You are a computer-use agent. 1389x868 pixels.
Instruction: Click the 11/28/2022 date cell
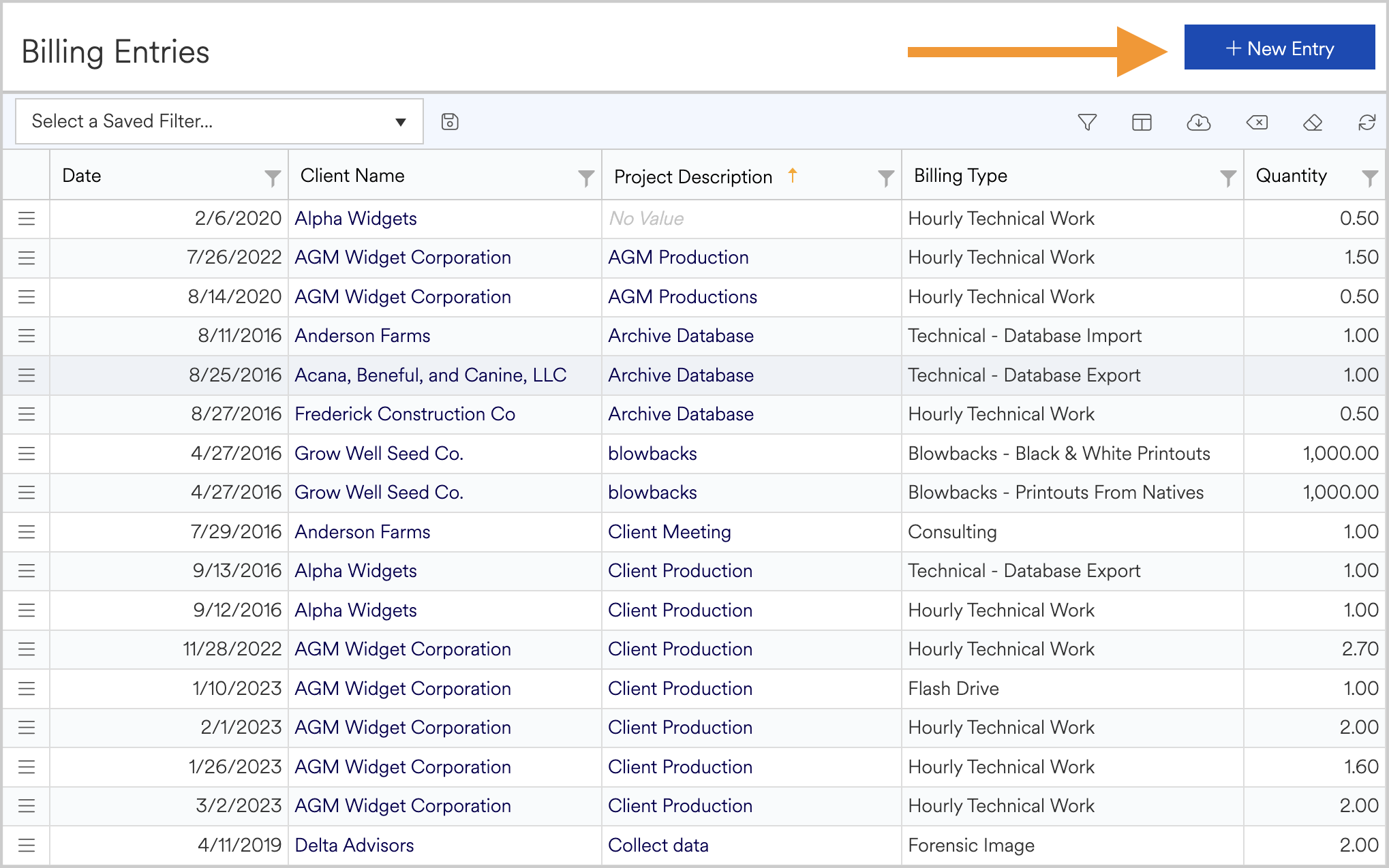coord(169,649)
